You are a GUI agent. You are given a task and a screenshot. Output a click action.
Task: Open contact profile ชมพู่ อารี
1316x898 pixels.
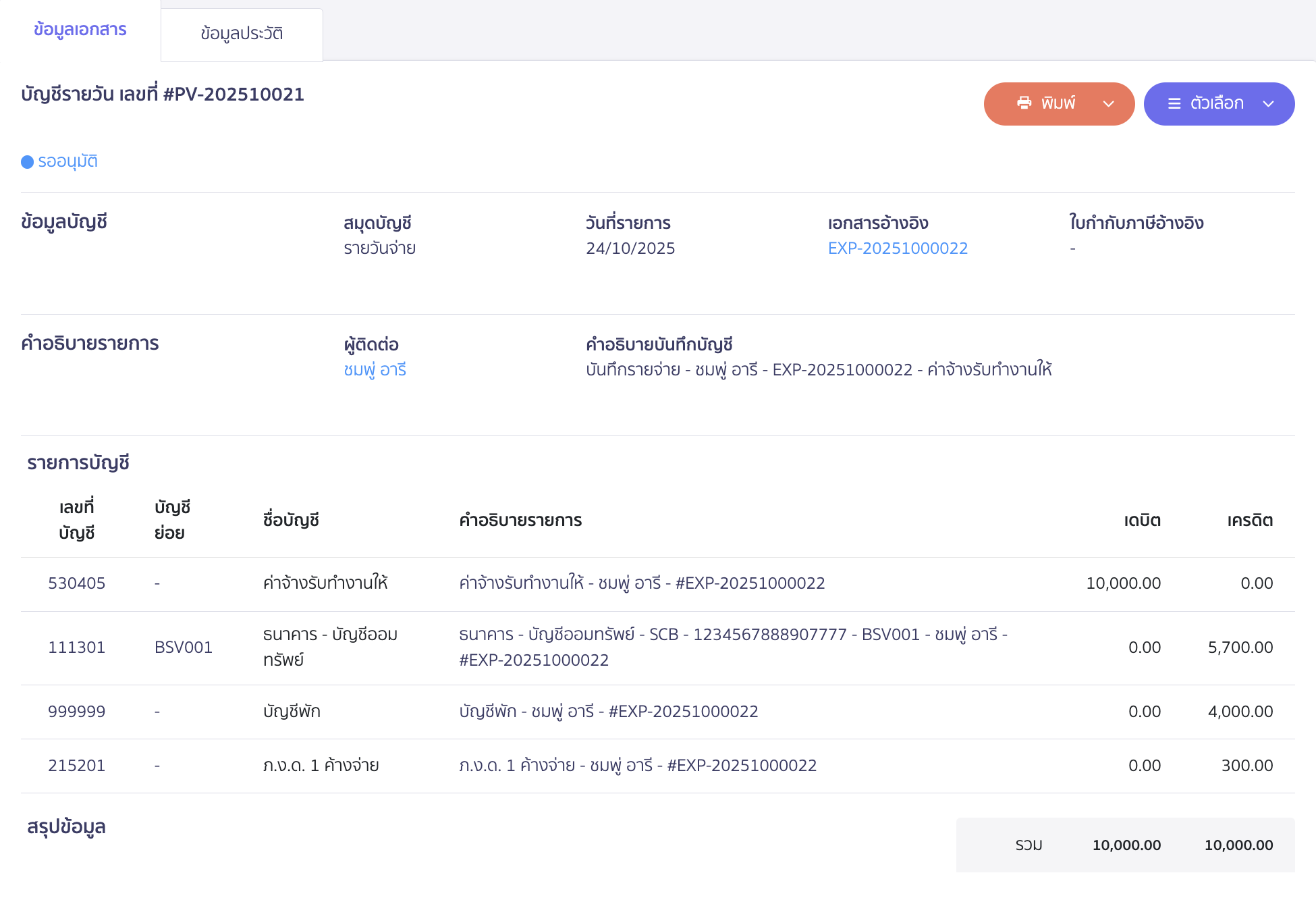coord(375,369)
